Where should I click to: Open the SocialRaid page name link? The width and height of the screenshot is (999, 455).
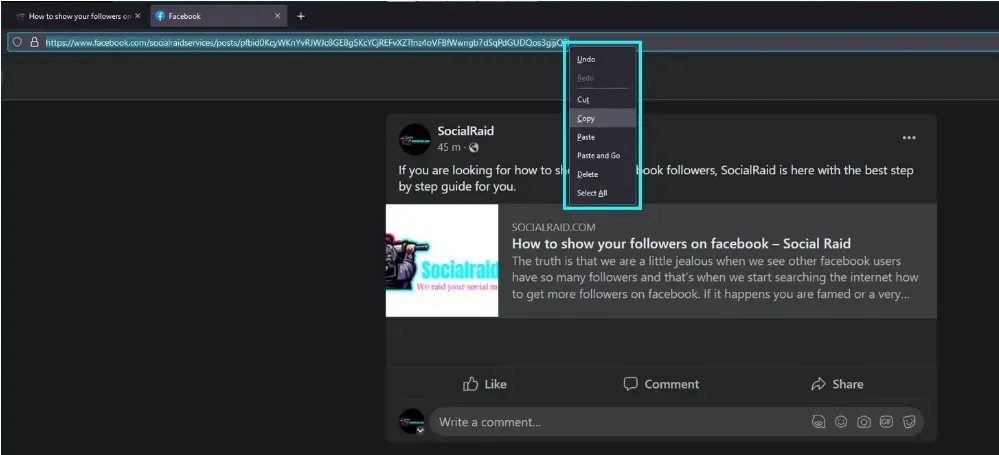pyautogui.click(x=465, y=131)
